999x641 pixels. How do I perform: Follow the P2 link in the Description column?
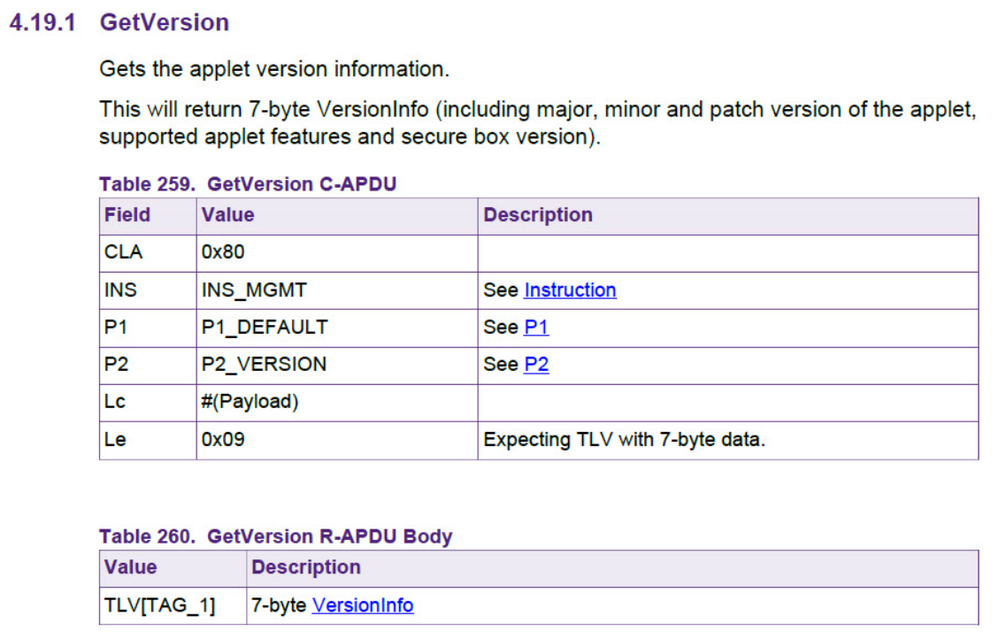tap(536, 365)
